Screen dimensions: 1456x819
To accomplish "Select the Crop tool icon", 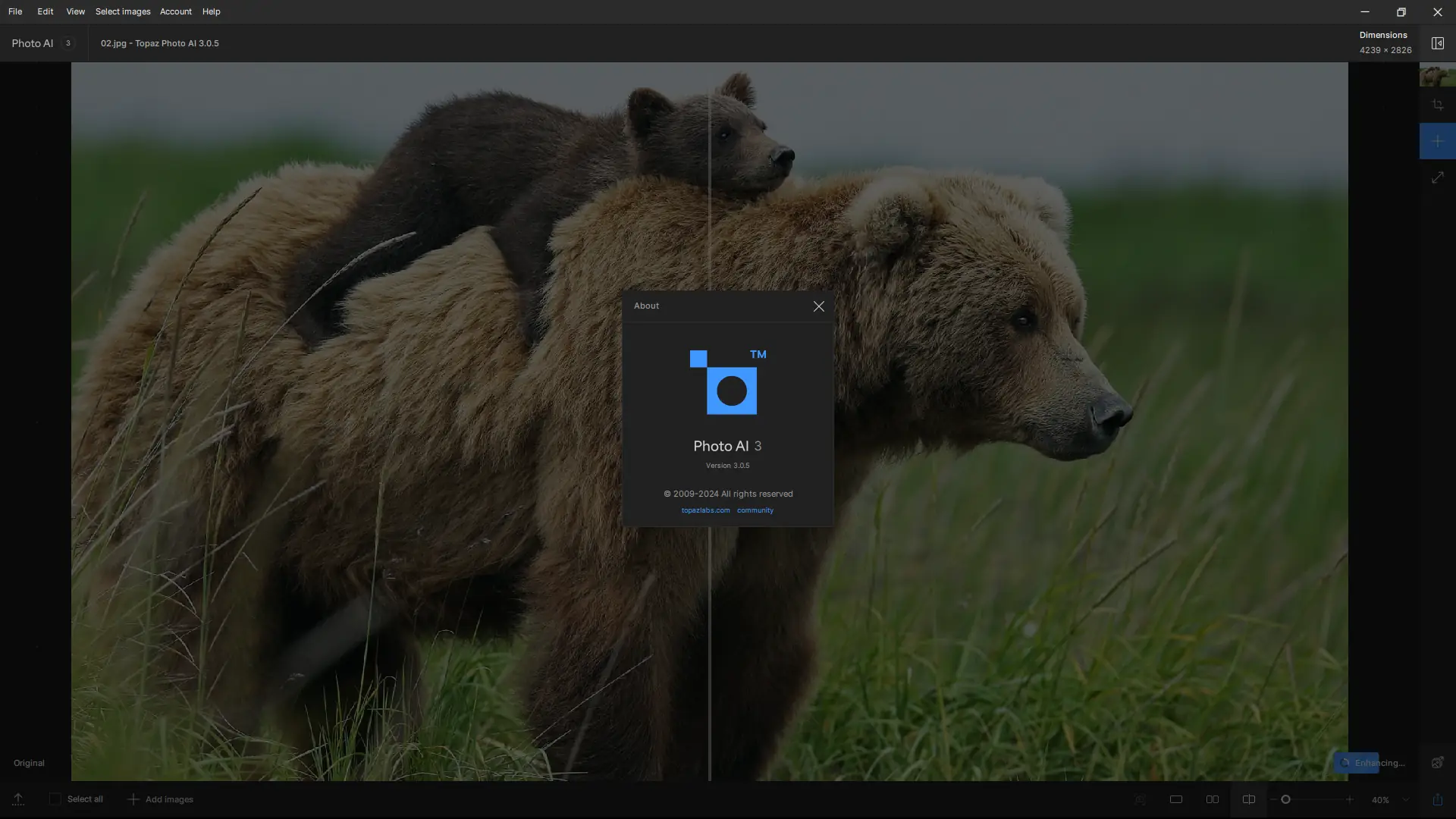I will pyautogui.click(x=1437, y=105).
